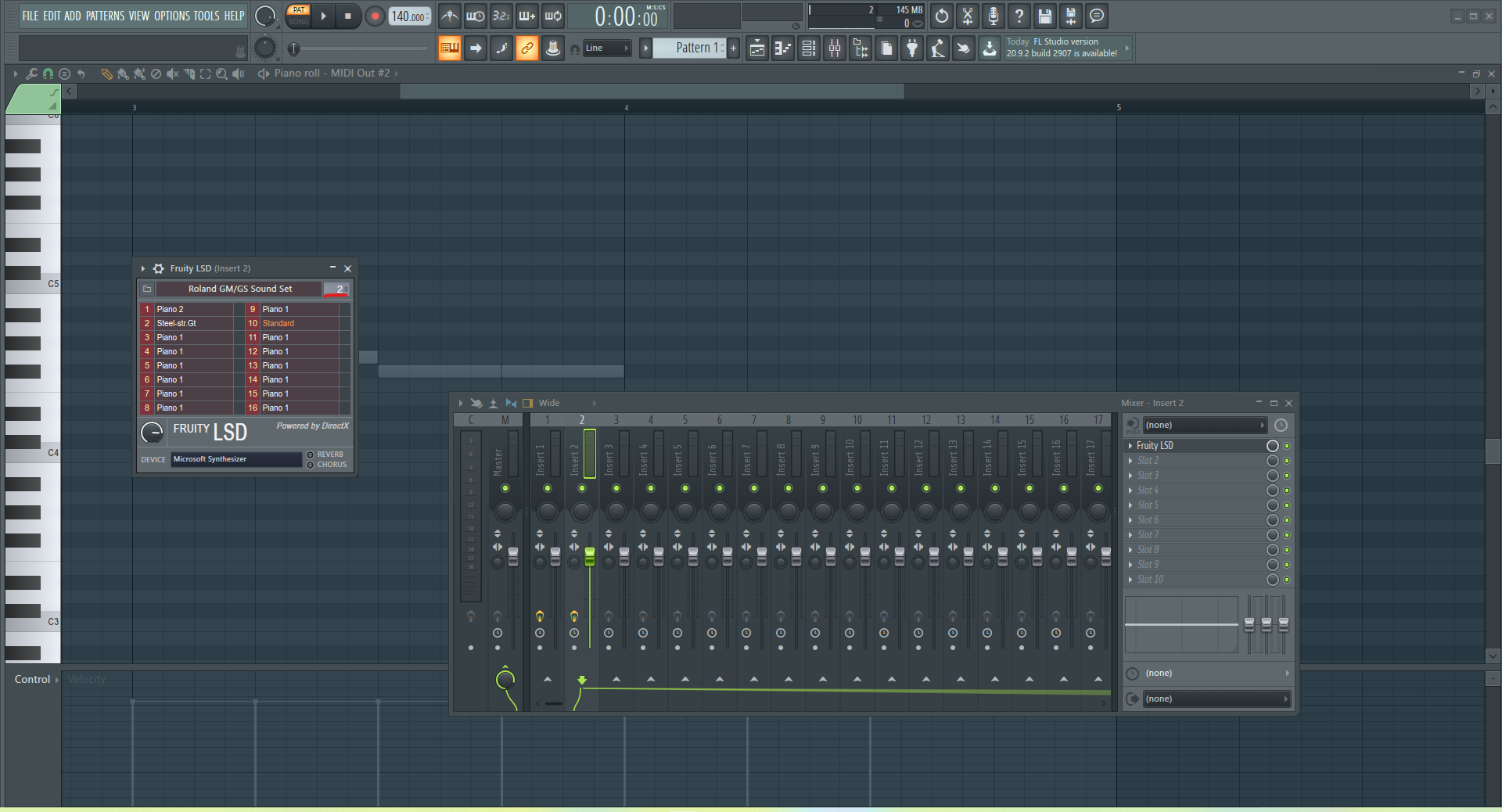This screenshot has height=812, width=1502.
Task: Select the piano roll draw pencil tool
Action: click(106, 74)
